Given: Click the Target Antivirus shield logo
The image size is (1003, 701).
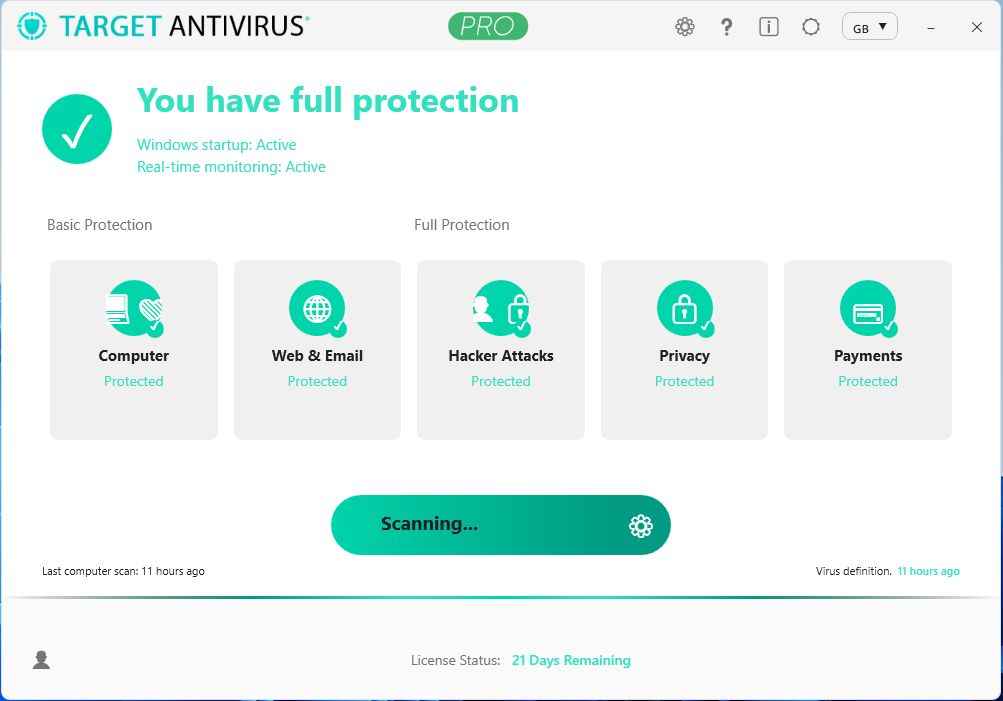Looking at the screenshot, I should click(x=33, y=26).
